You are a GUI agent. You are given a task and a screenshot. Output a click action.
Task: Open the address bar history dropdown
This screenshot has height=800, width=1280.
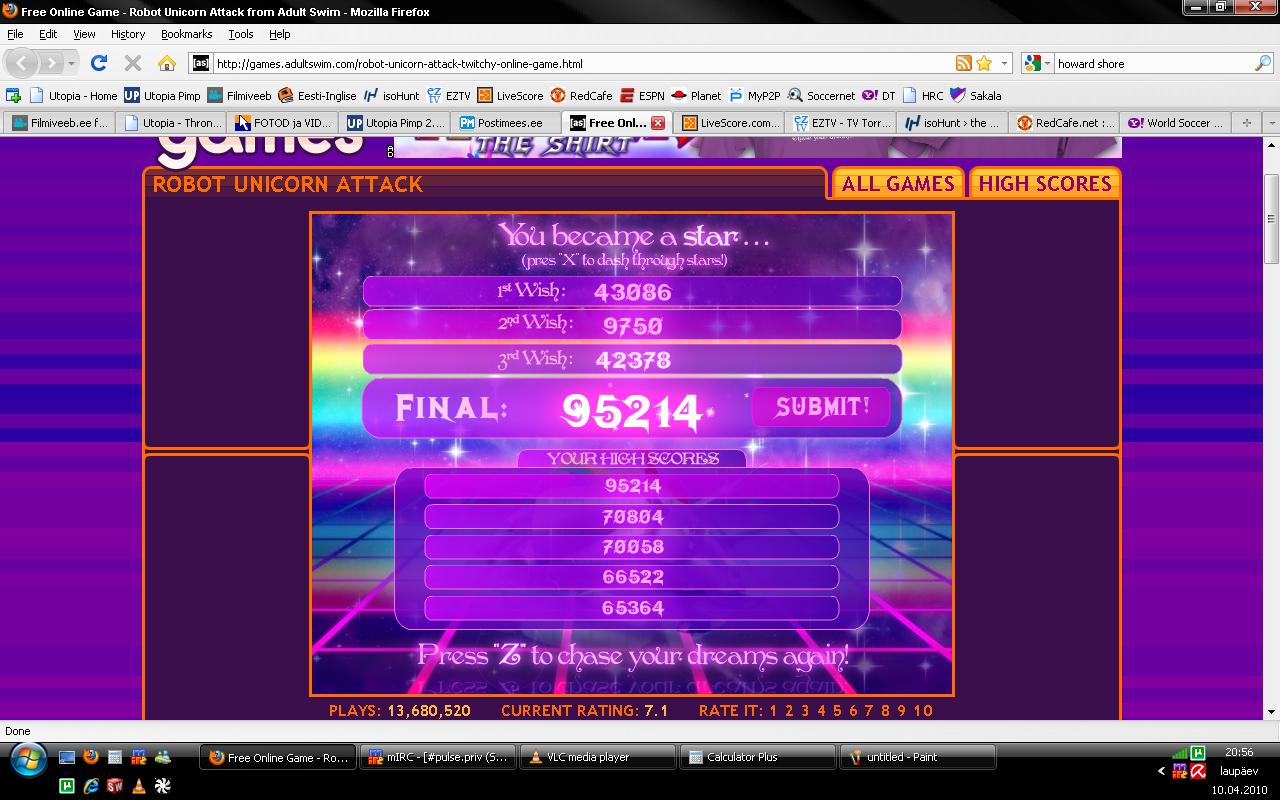click(1004, 63)
